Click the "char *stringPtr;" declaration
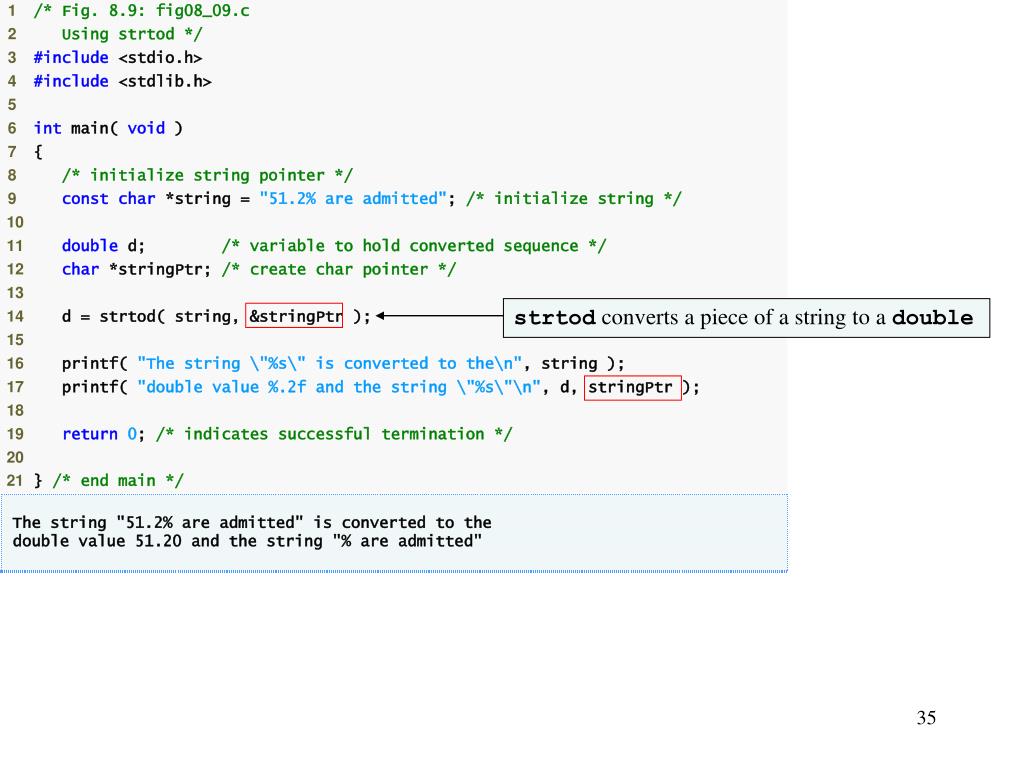Viewport: 1024px width, 768px height. [136, 269]
